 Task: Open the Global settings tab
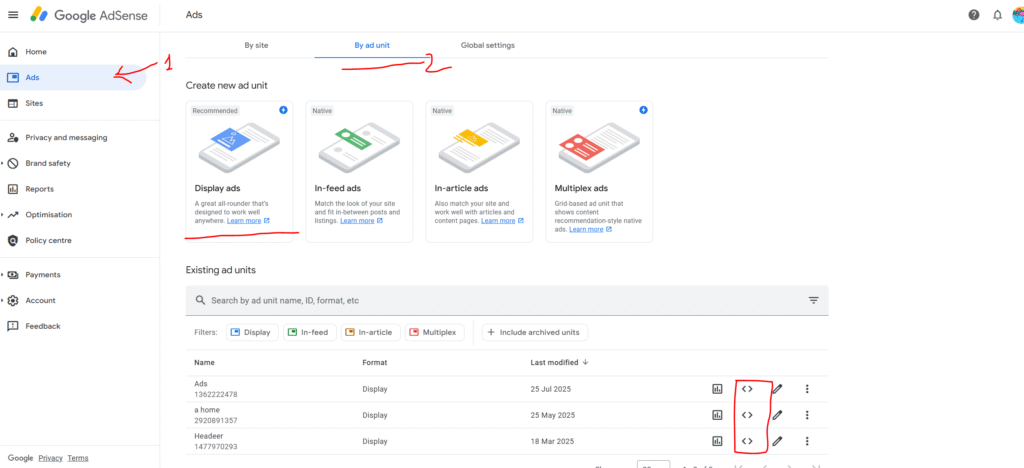tap(488, 45)
